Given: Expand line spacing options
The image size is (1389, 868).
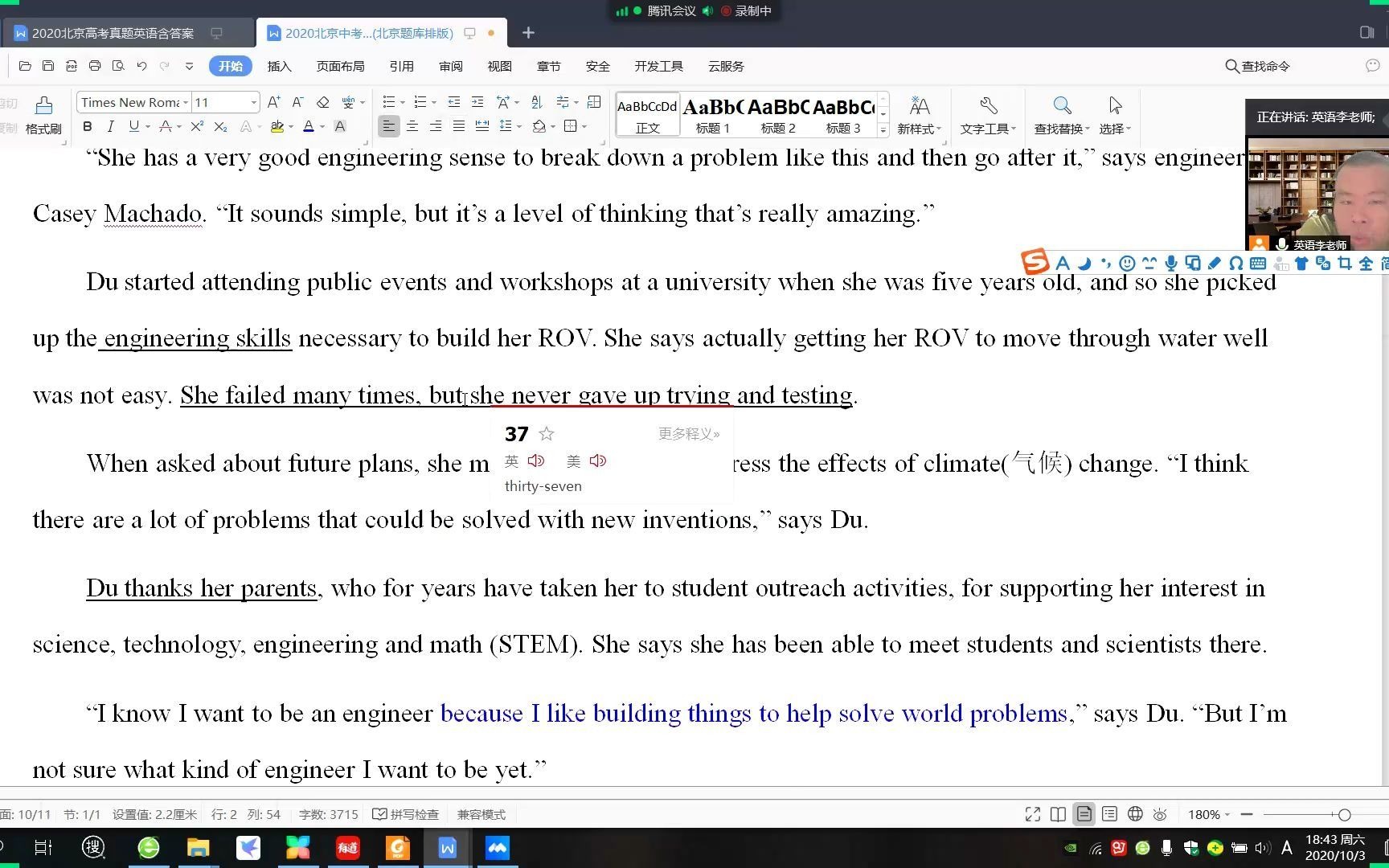Looking at the screenshot, I should pyautogui.click(x=519, y=127).
